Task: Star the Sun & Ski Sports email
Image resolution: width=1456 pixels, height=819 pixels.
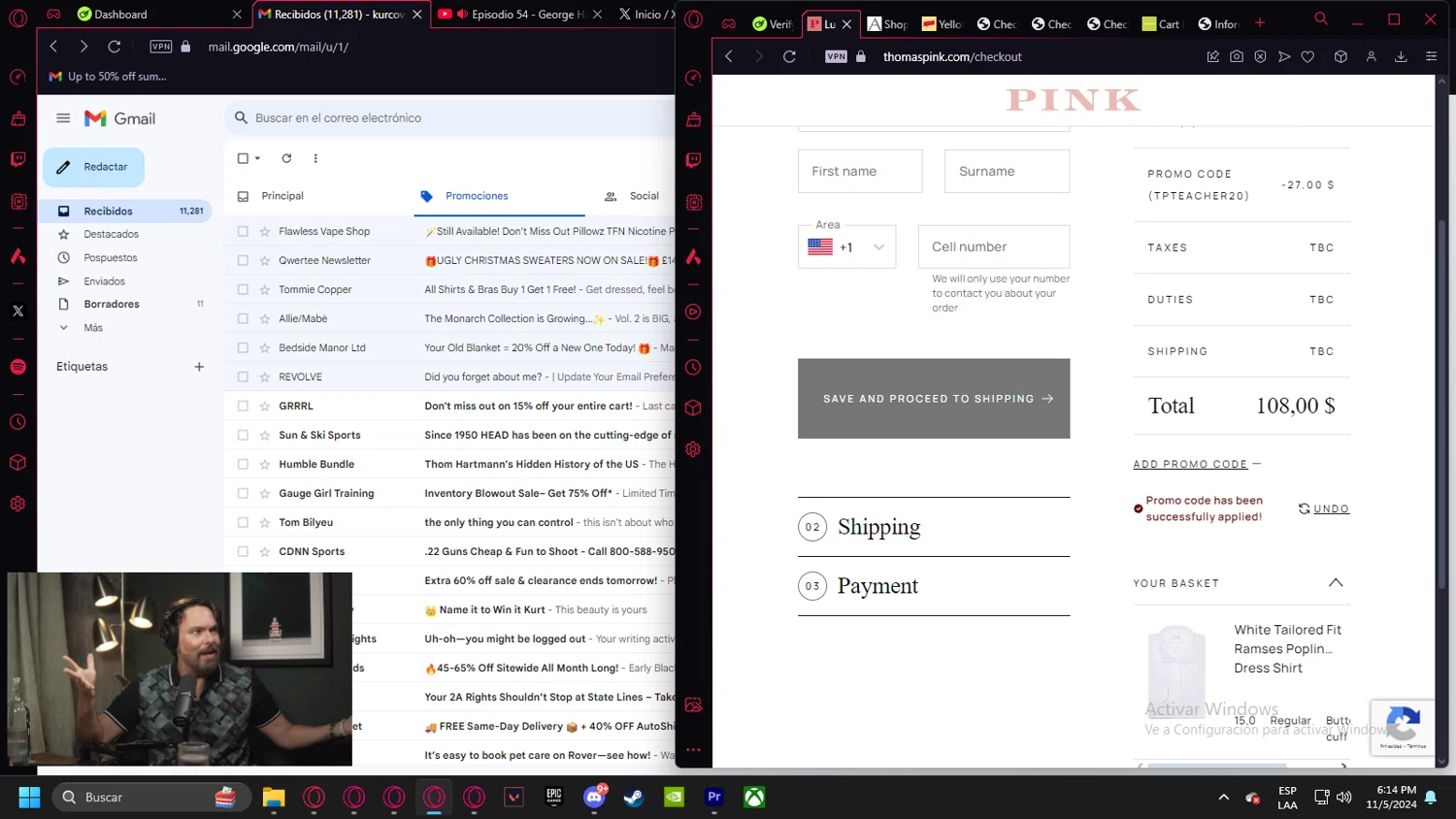Action: tap(264, 435)
